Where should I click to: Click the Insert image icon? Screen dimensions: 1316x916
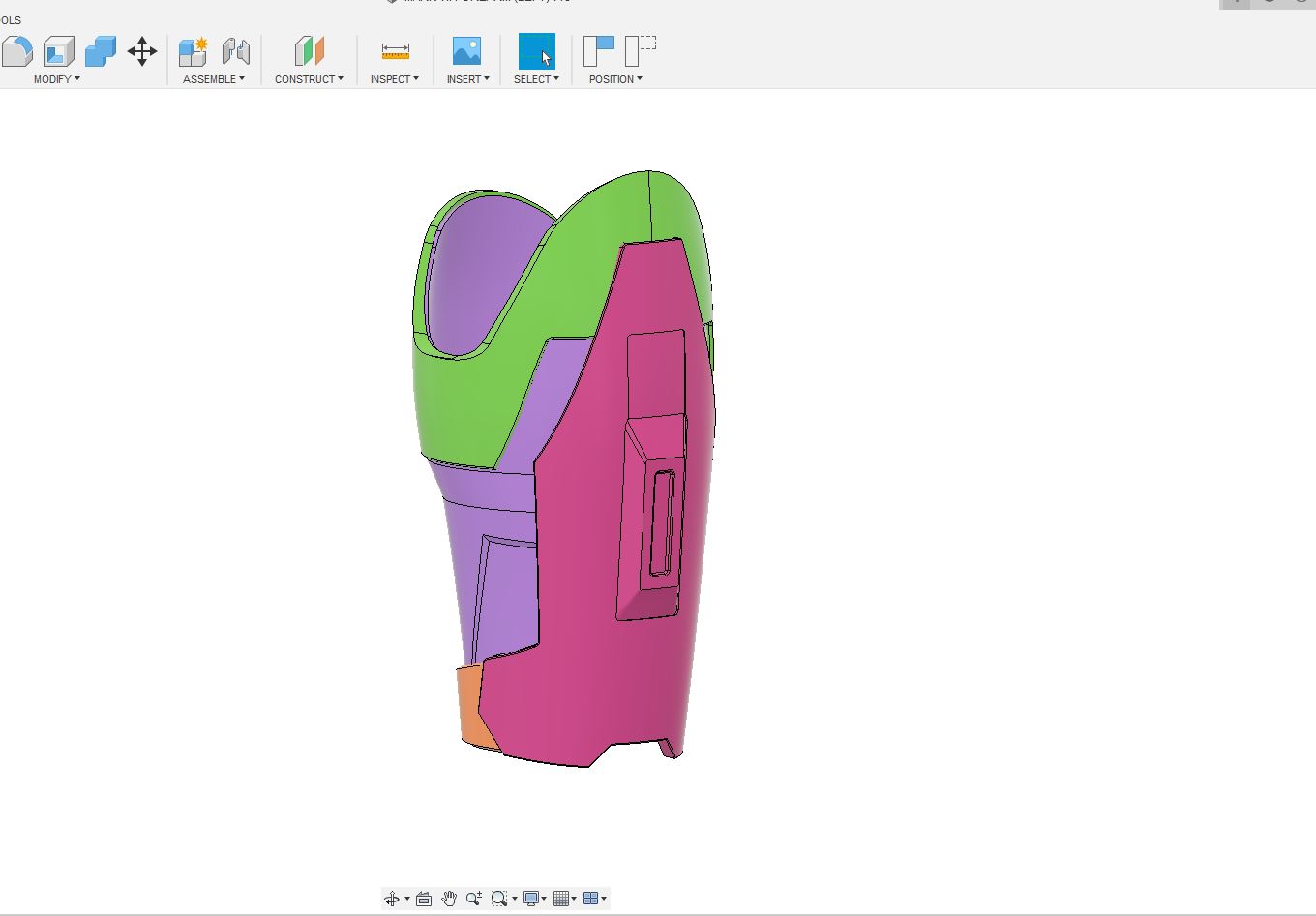pyautogui.click(x=466, y=51)
